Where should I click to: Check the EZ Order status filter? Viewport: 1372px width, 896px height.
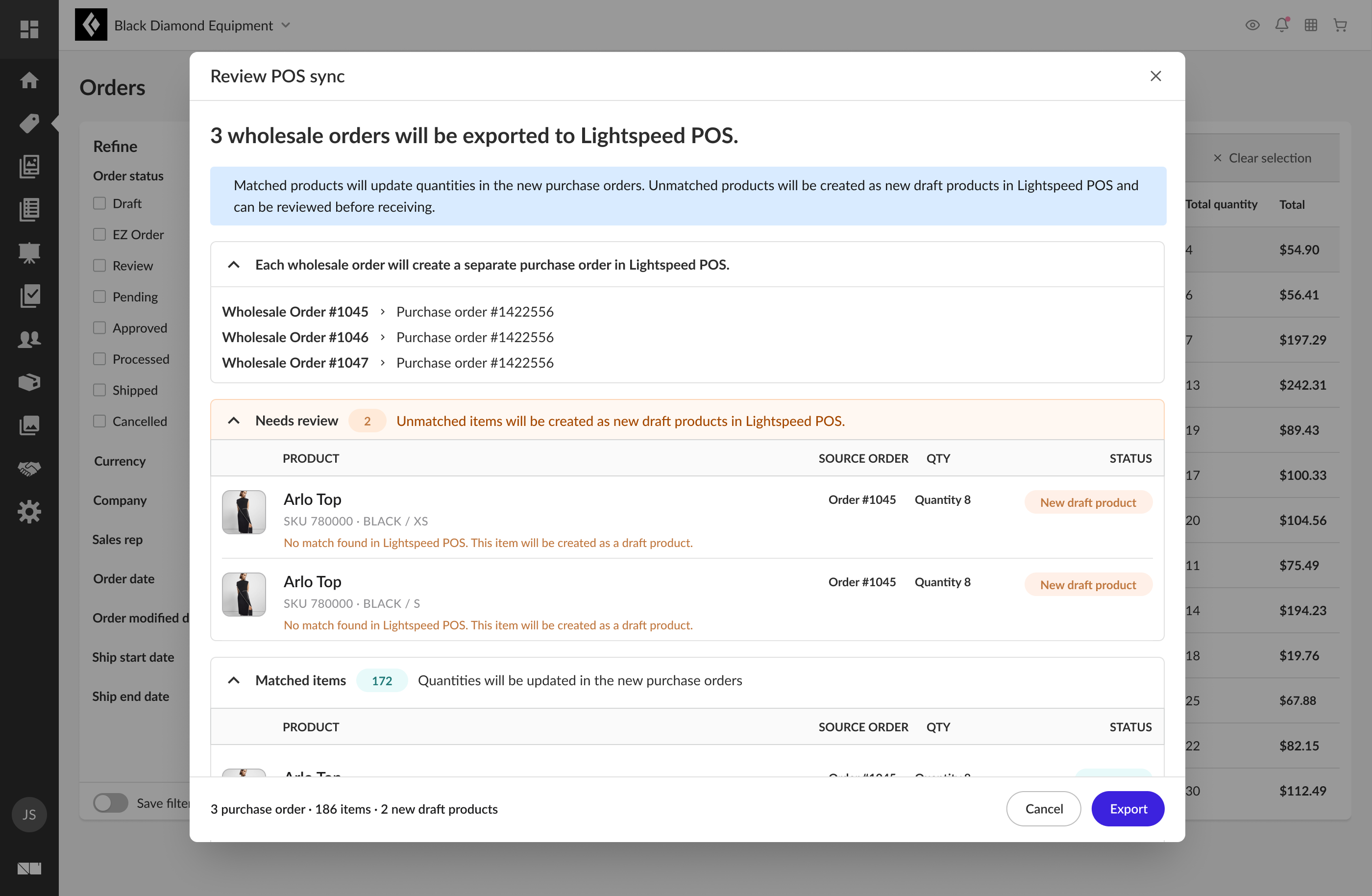(99, 234)
